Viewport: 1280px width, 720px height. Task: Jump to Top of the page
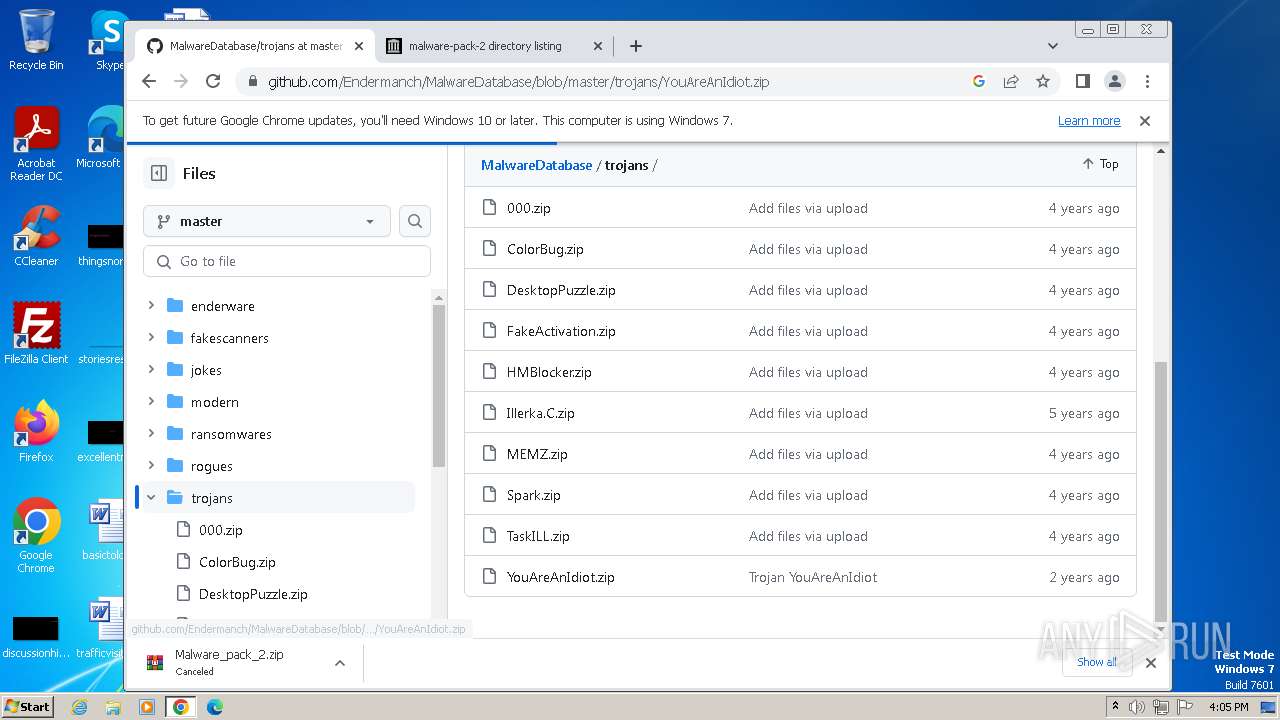click(x=1100, y=164)
